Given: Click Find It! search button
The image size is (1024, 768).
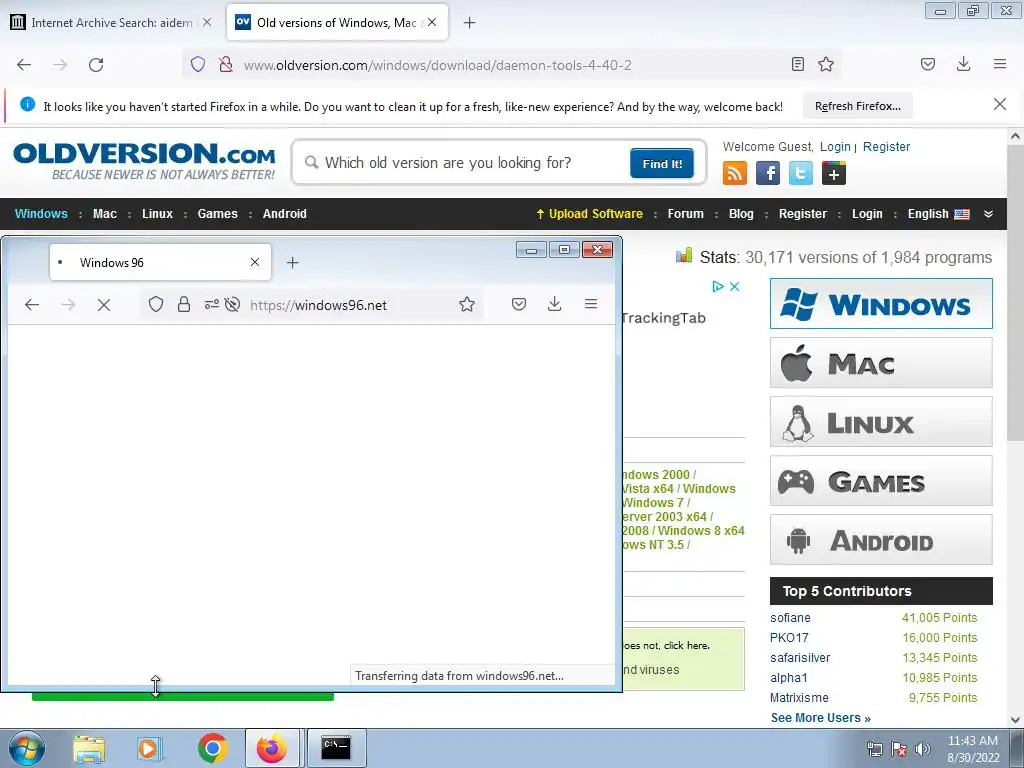Looking at the screenshot, I should [x=662, y=163].
